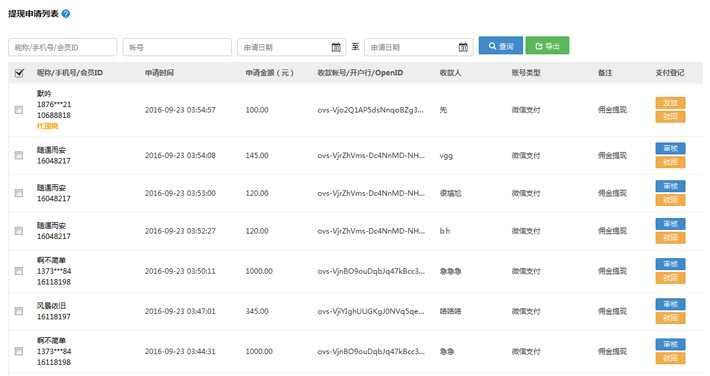Click the green export button
The image size is (710, 376).
coord(547,46)
